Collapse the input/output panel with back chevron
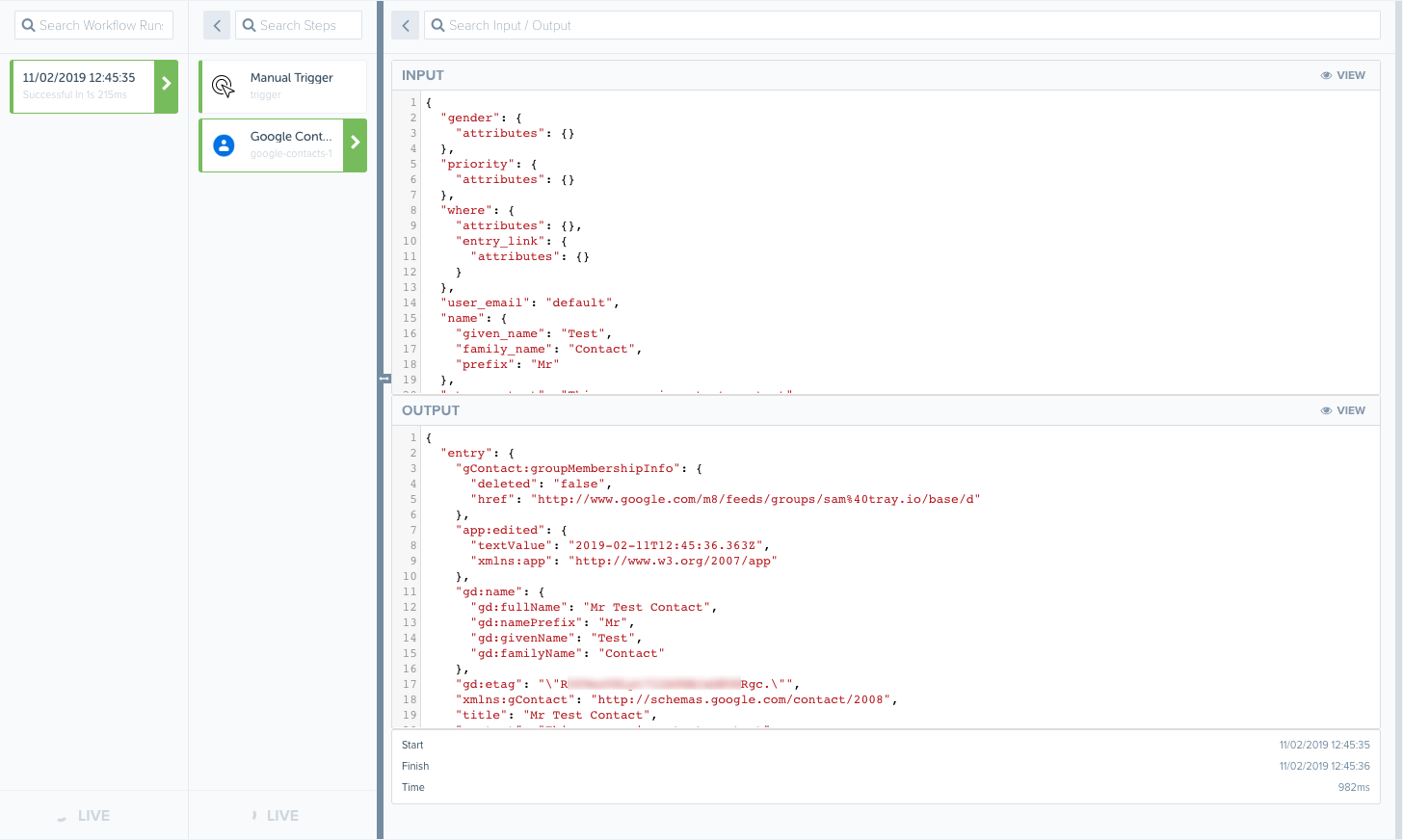The height and width of the screenshot is (840, 1403). (406, 25)
